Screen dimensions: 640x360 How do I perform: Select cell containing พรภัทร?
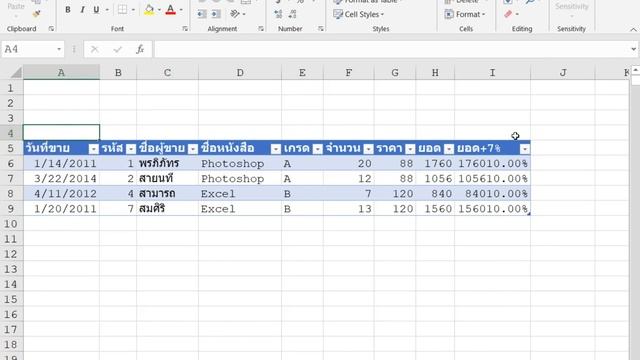pos(167,163)
